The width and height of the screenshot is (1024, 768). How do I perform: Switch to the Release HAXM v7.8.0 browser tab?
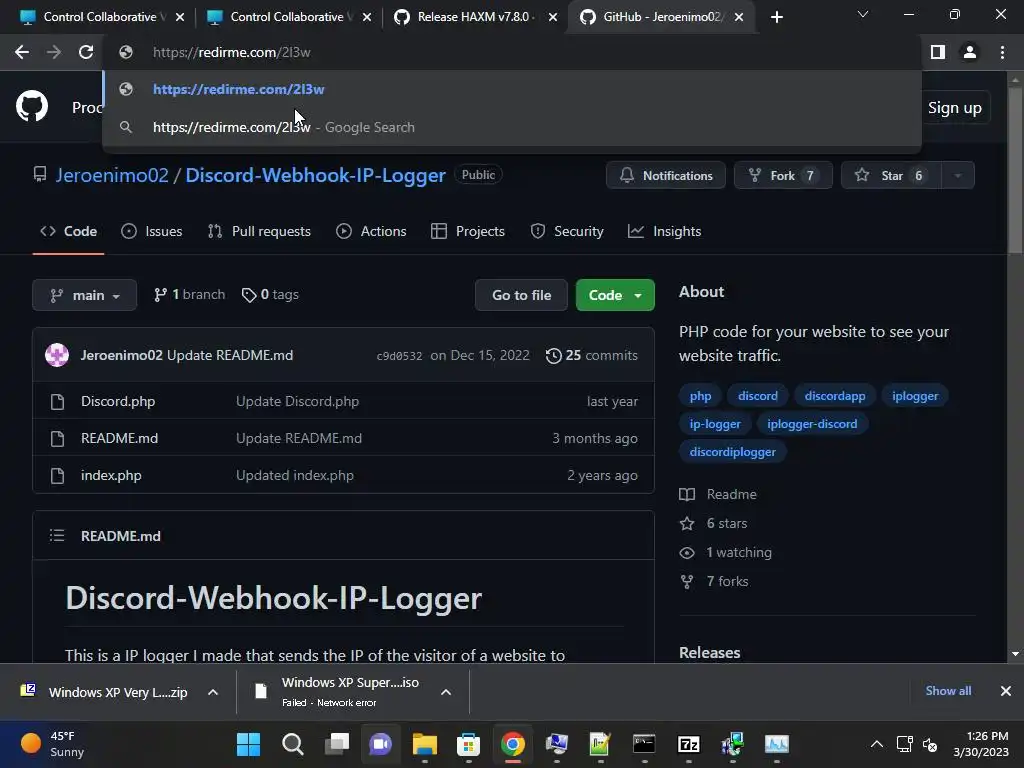(473, 17)
